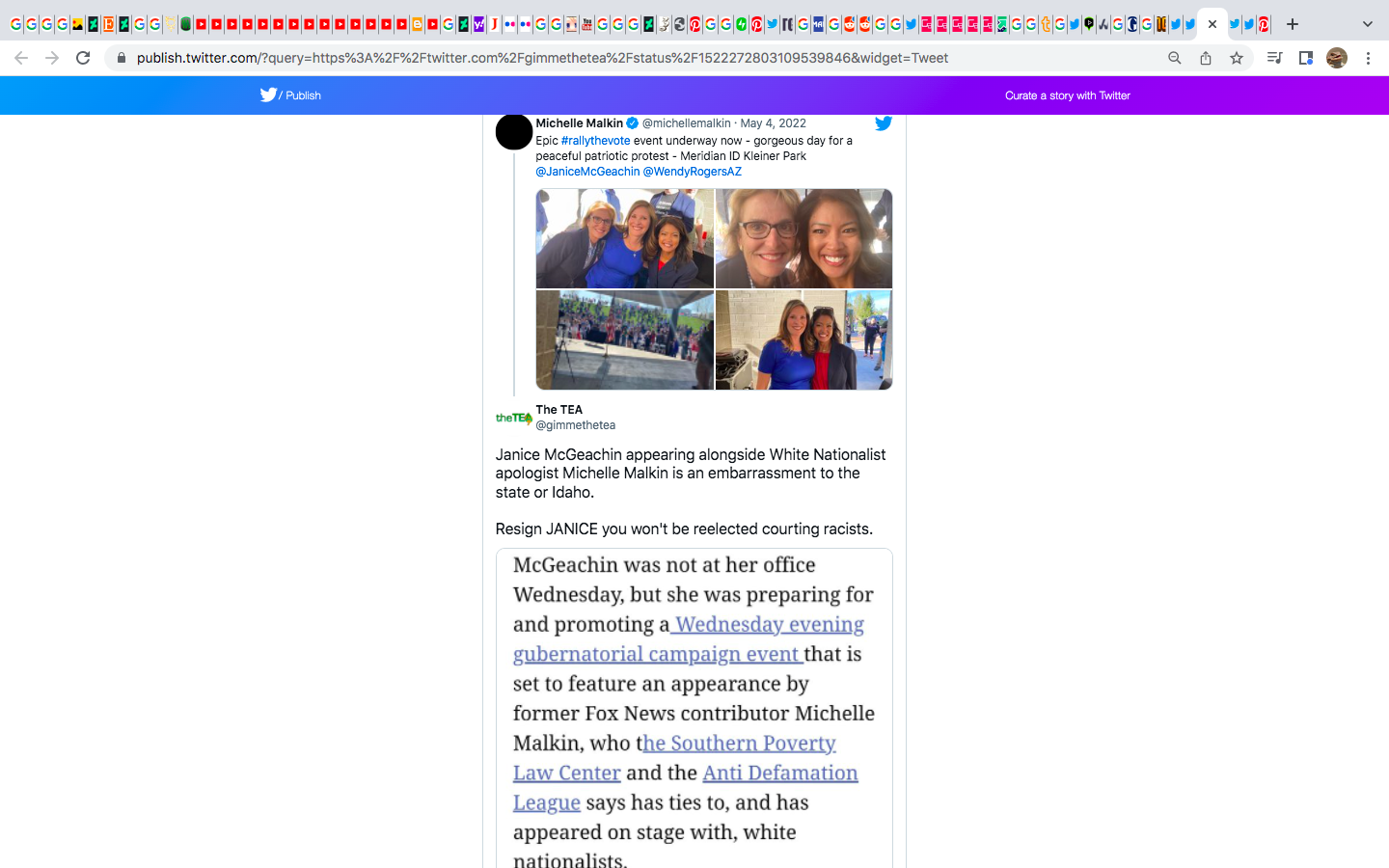Click the zoom magnifier icon in address bar
The width and height of the screenshot is (1389, 868).
coord(1175,58)
